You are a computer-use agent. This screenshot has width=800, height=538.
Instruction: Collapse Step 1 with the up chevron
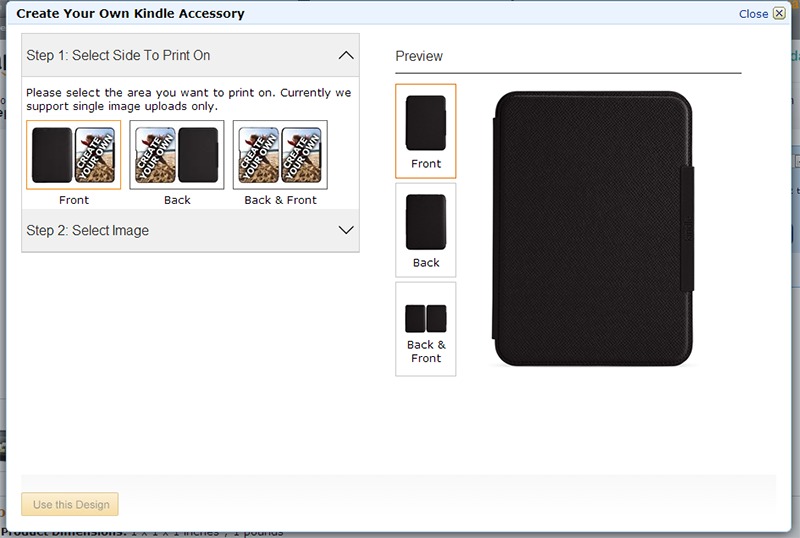click(346, 55)
